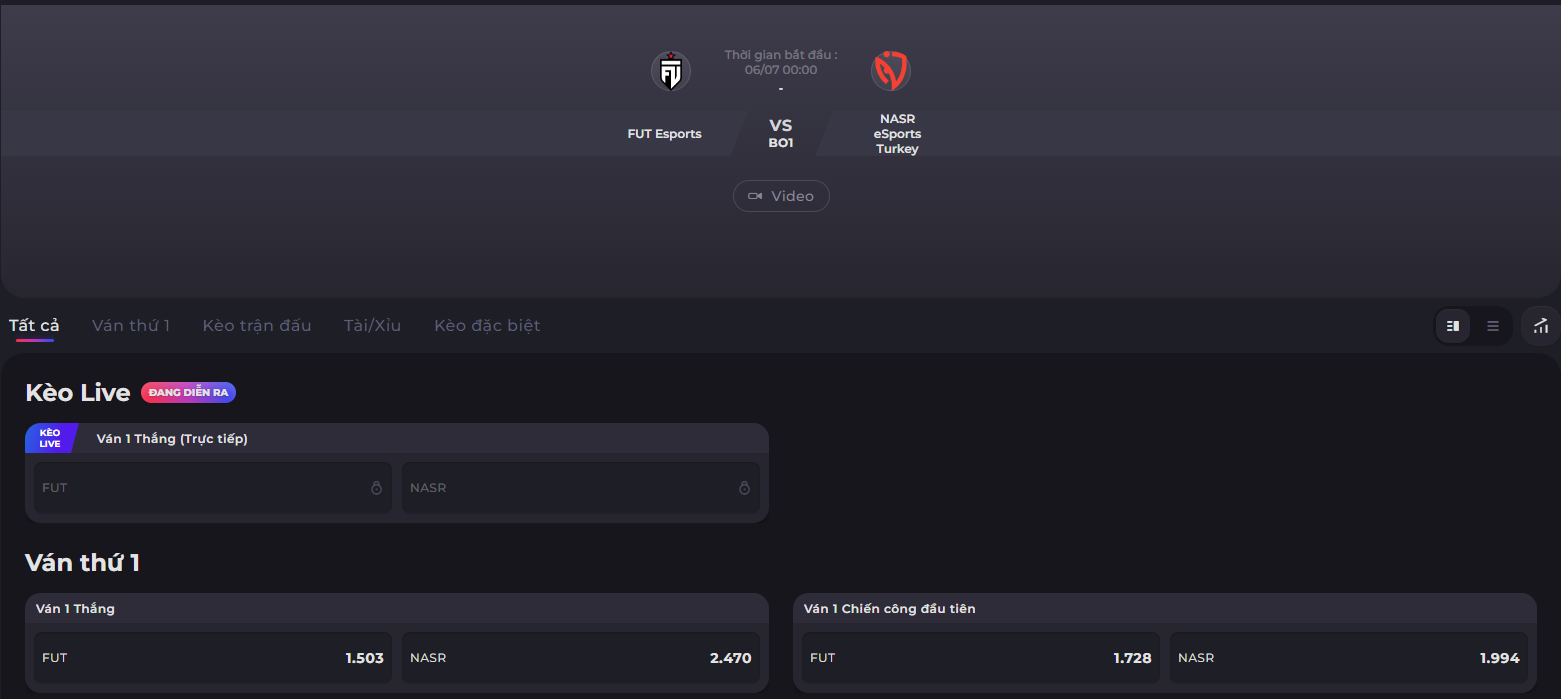Screen dimensions: 1561x699
Task: Switch to the single list layout view
Action: tap(1493, 326)
